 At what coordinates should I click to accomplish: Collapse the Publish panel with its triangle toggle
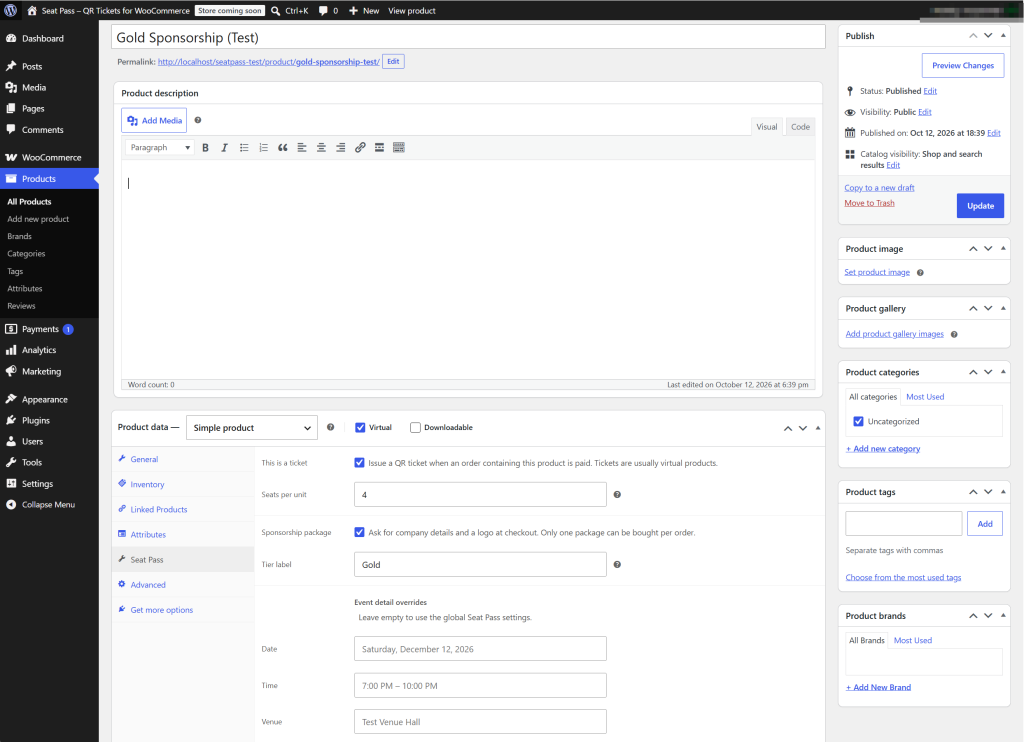[1003, 35]
